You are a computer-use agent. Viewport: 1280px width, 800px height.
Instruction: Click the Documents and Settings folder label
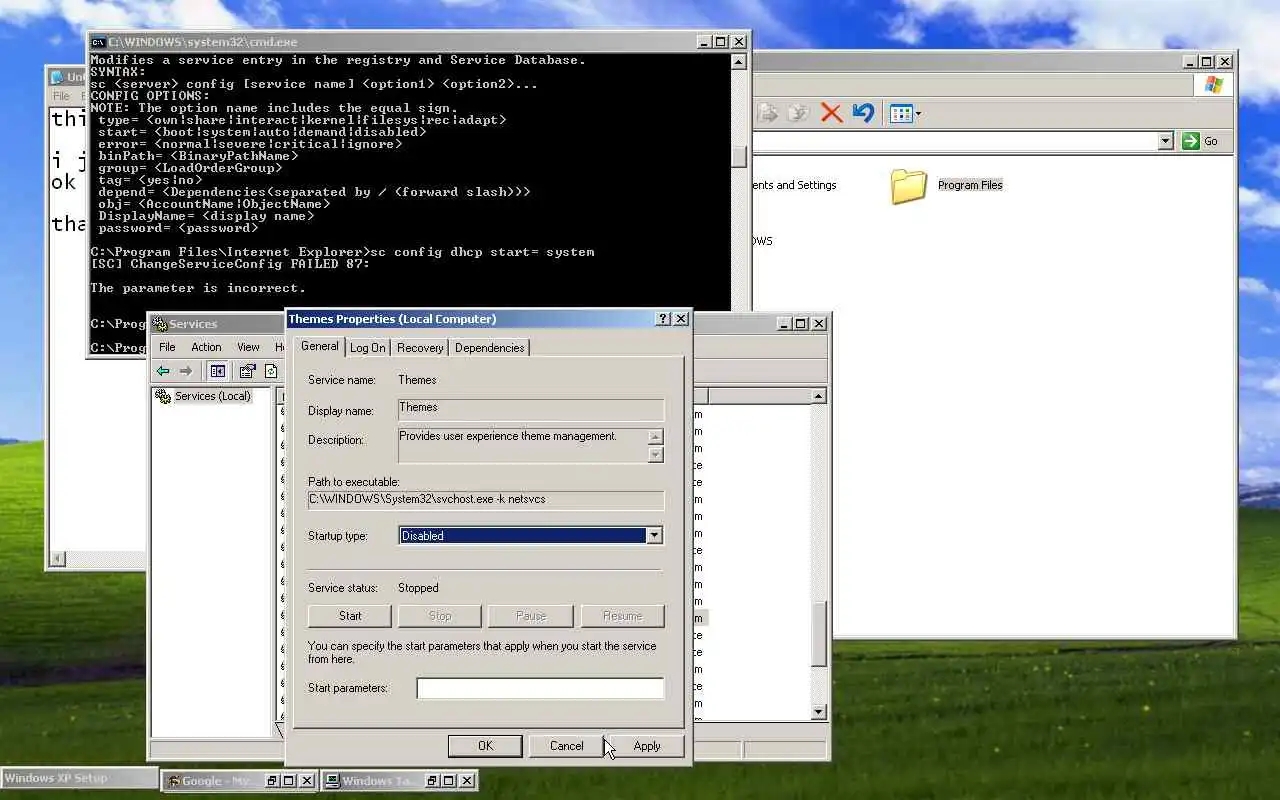coord(795,185)
